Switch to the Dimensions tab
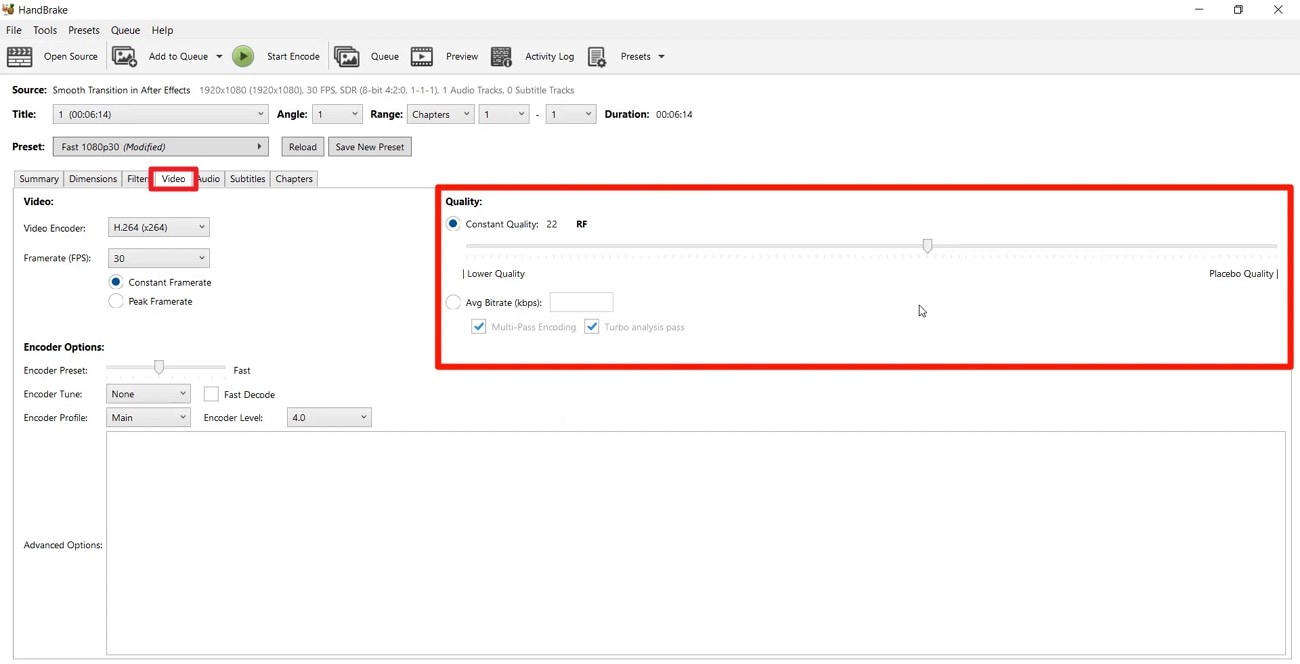The width and height of the screenshot is (1300, 664). click(x=93, y=179)
